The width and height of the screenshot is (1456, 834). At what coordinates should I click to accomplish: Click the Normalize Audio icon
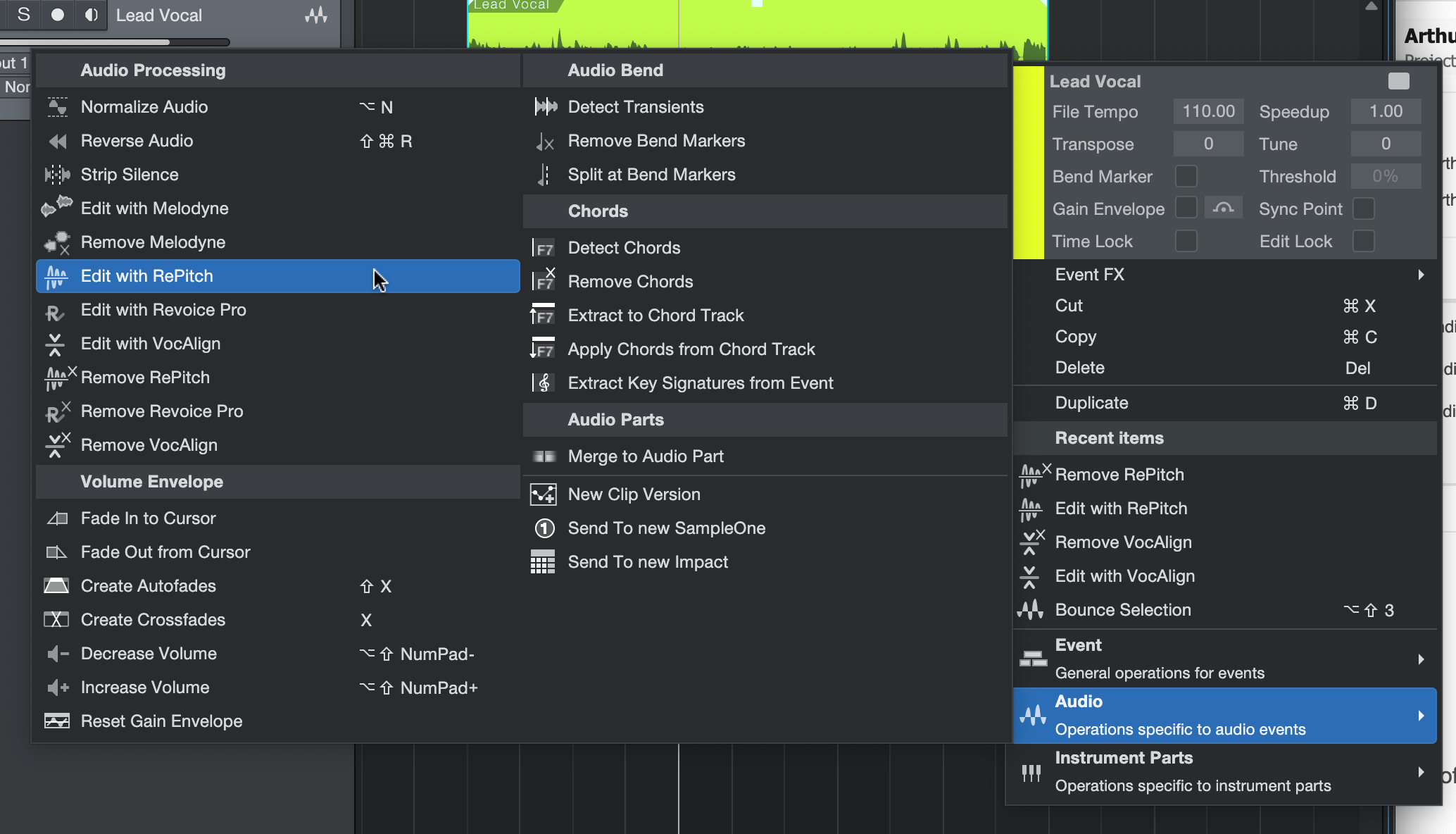(57, 107)
